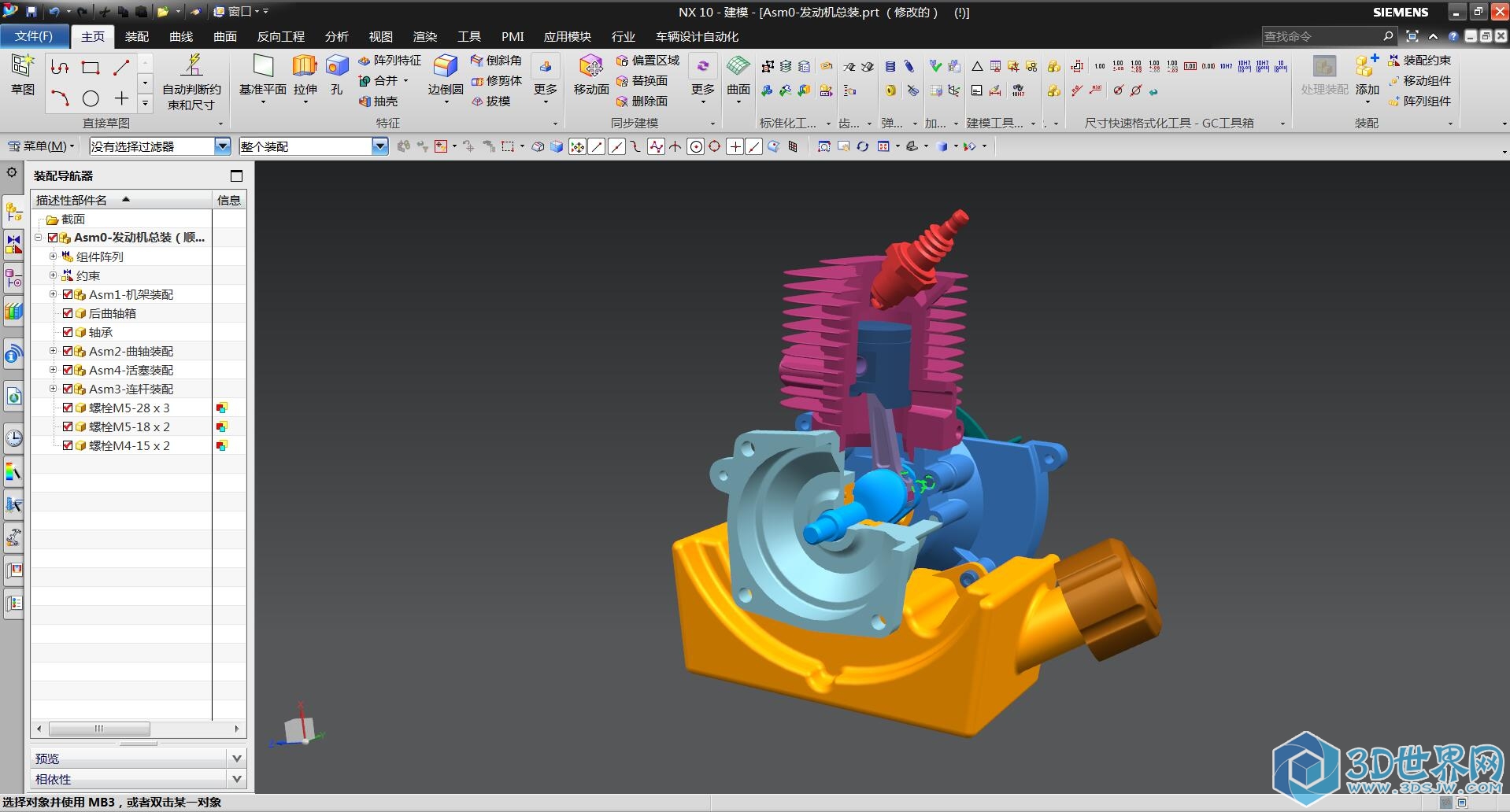
Task: Expand the 组件阵列 tree node
Action: [53, 257]
